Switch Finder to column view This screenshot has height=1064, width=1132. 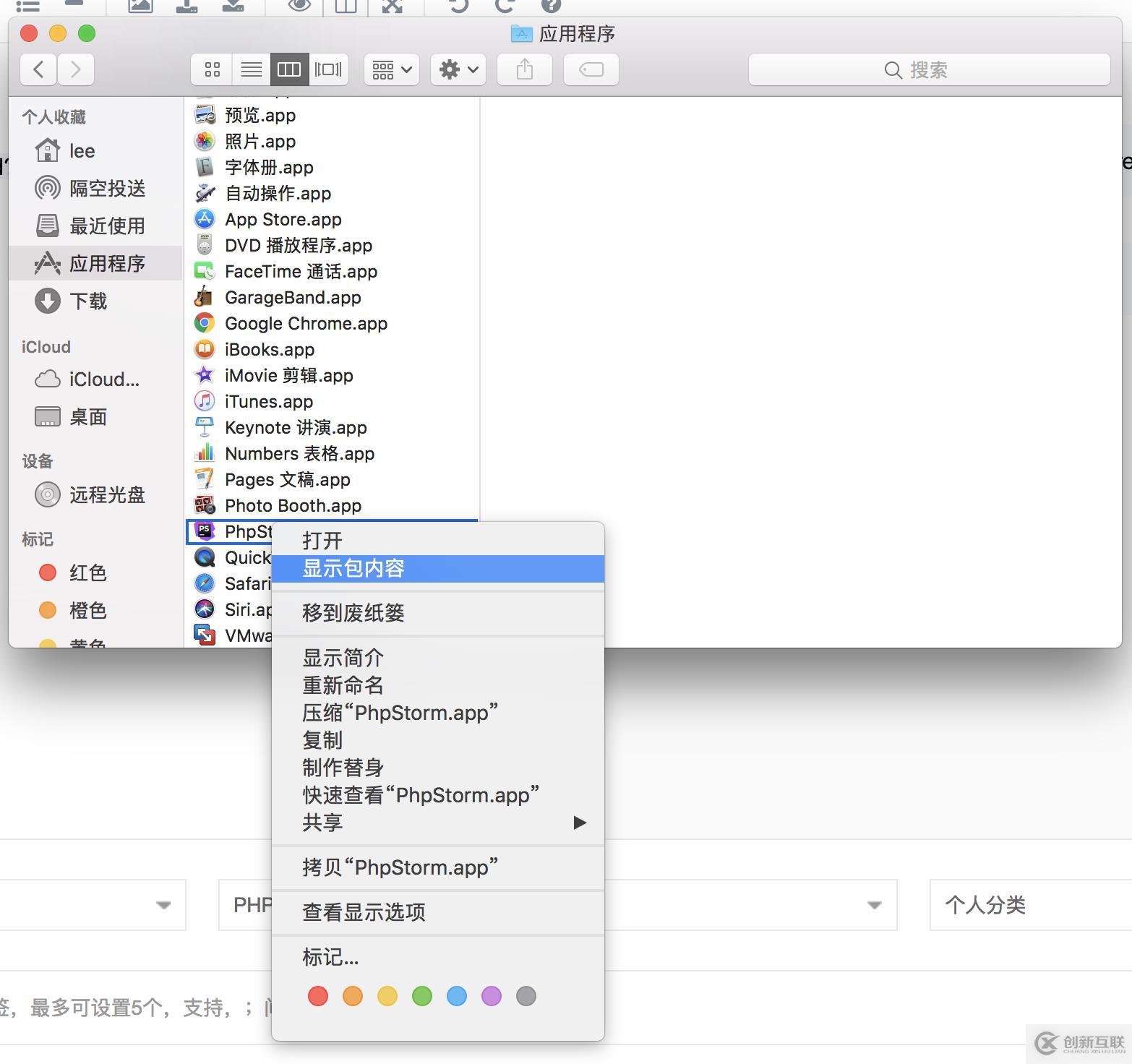pos(289,69)
